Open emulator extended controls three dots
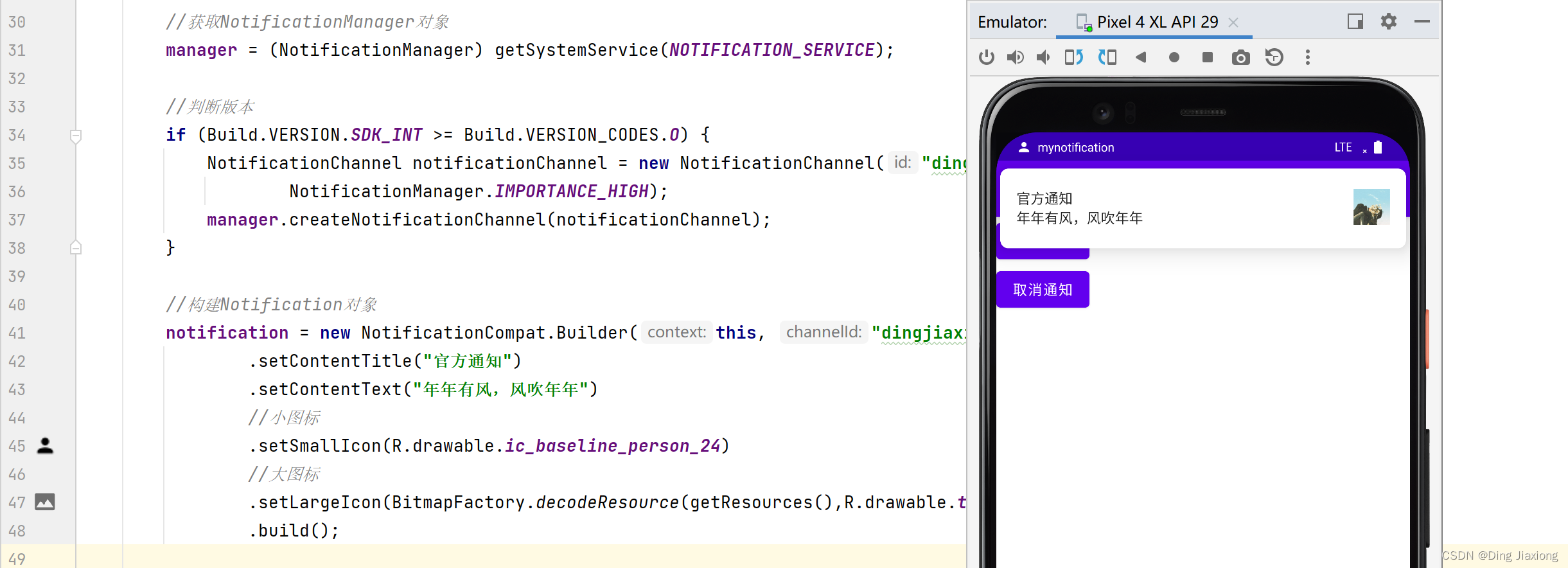The image size is (1568, 568). 1308,58
